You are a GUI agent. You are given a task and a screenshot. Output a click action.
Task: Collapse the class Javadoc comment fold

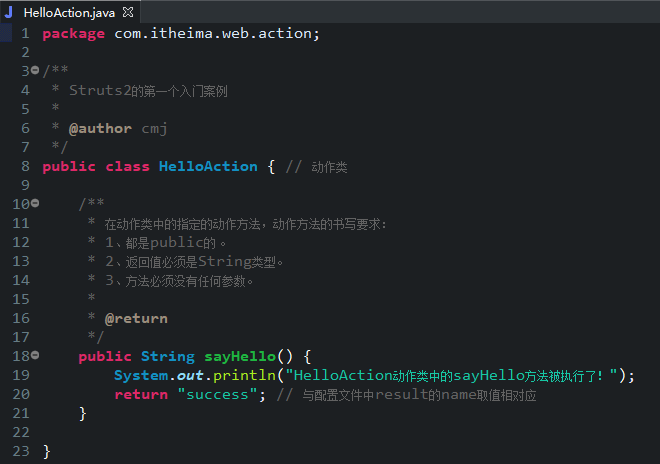coord(35,70)
